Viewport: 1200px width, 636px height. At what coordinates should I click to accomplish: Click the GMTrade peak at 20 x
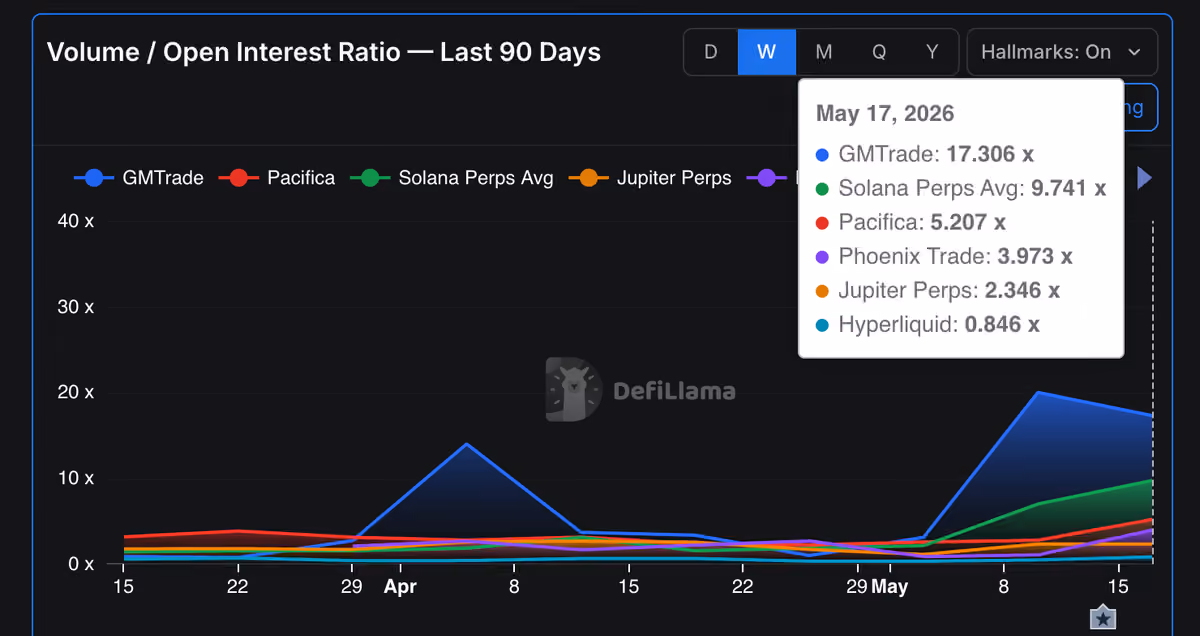pyautogui.click(x=1039, y=392)
